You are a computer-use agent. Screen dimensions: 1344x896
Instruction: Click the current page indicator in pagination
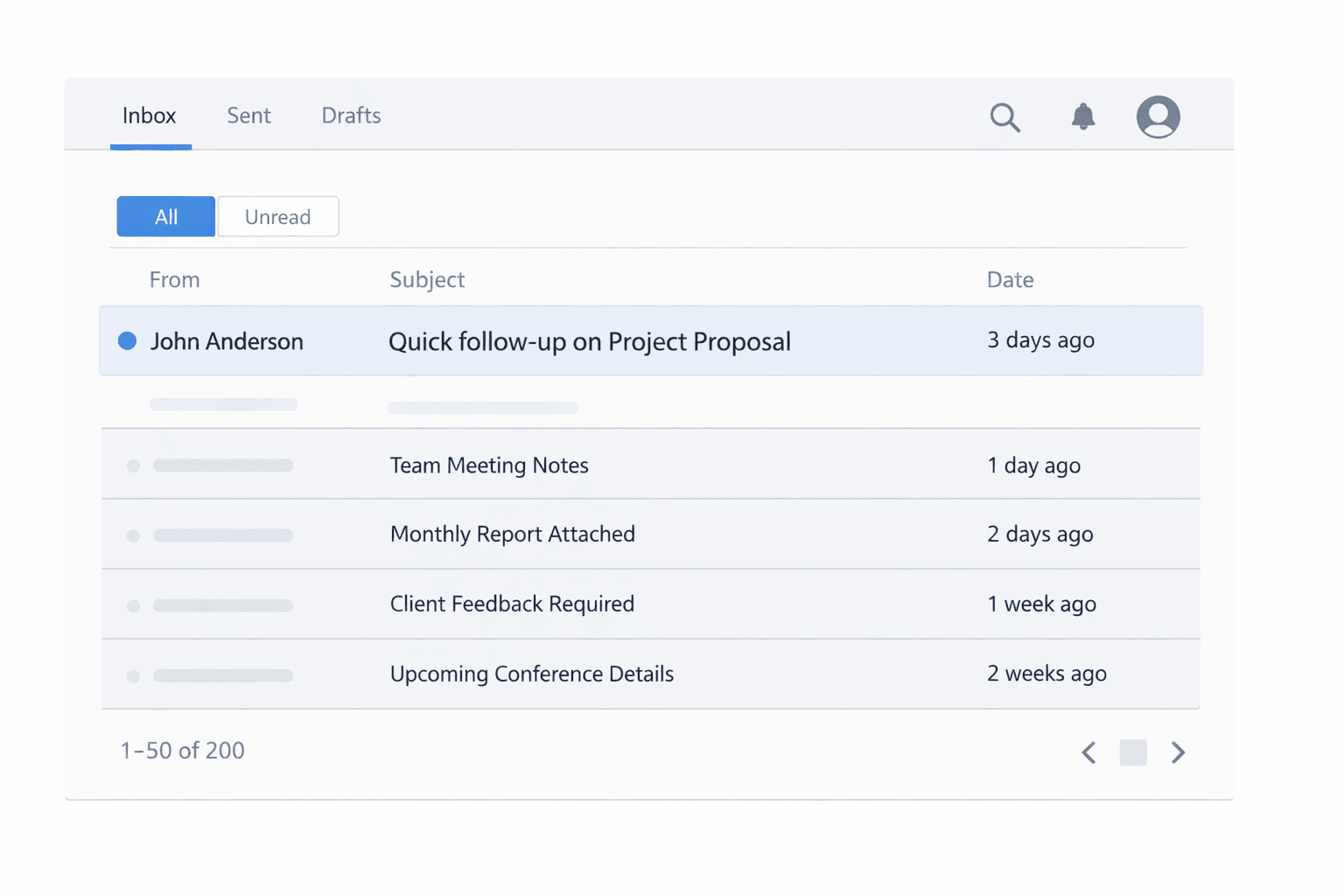click(x=1133, y=752)
